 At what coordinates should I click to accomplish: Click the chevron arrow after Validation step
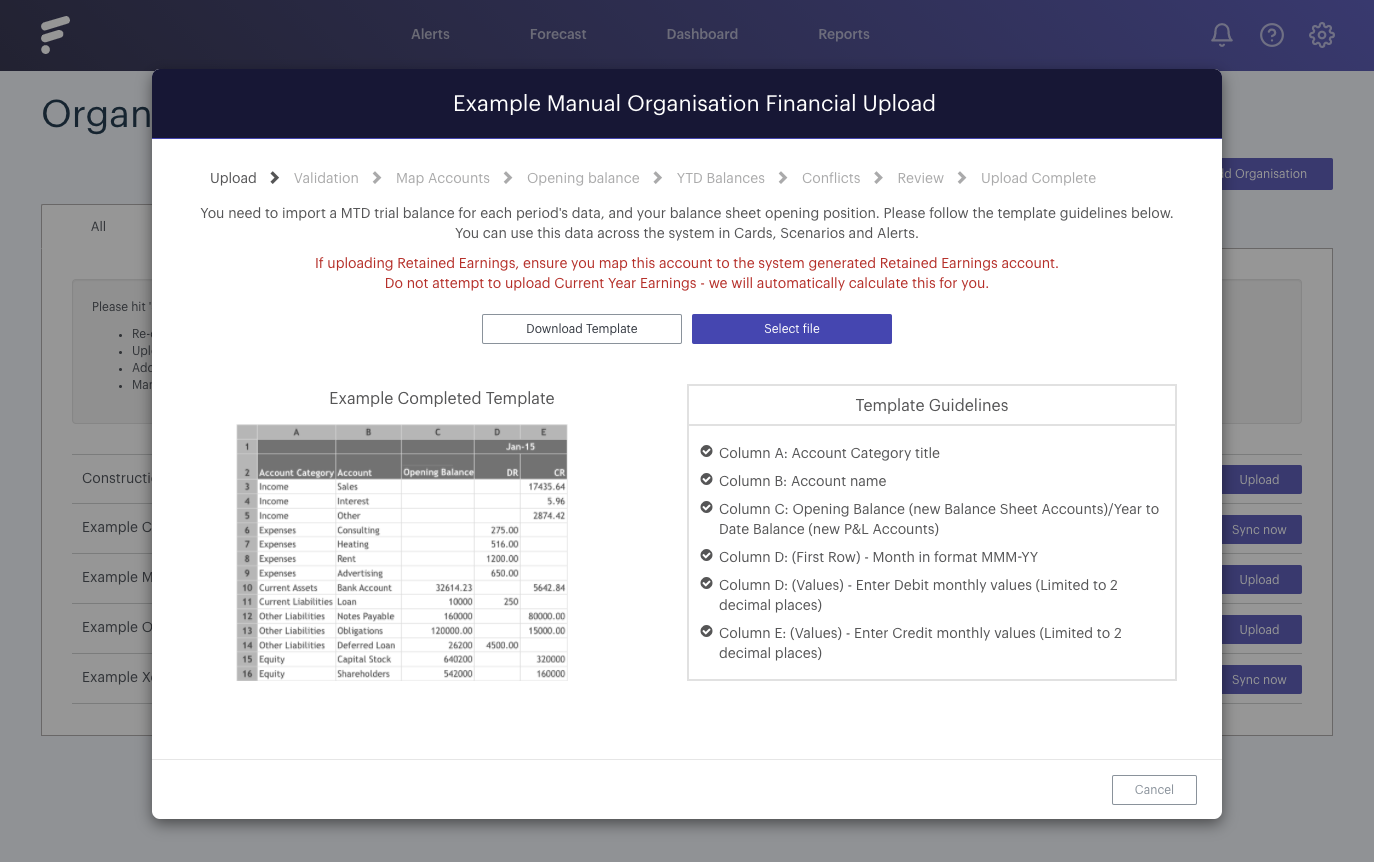[377, 178]
